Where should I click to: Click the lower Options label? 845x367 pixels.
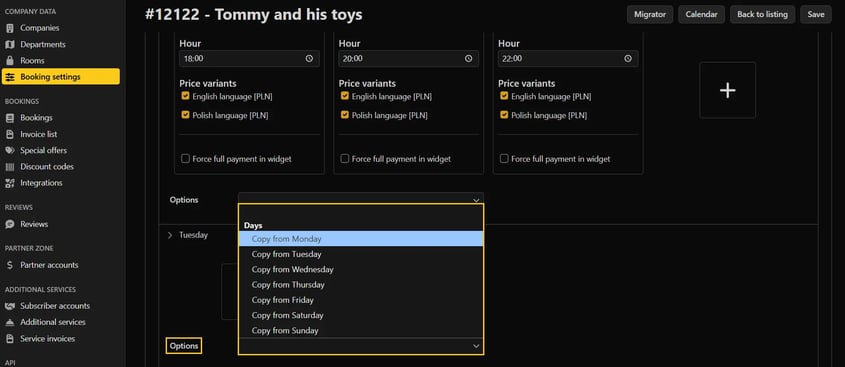184,346
